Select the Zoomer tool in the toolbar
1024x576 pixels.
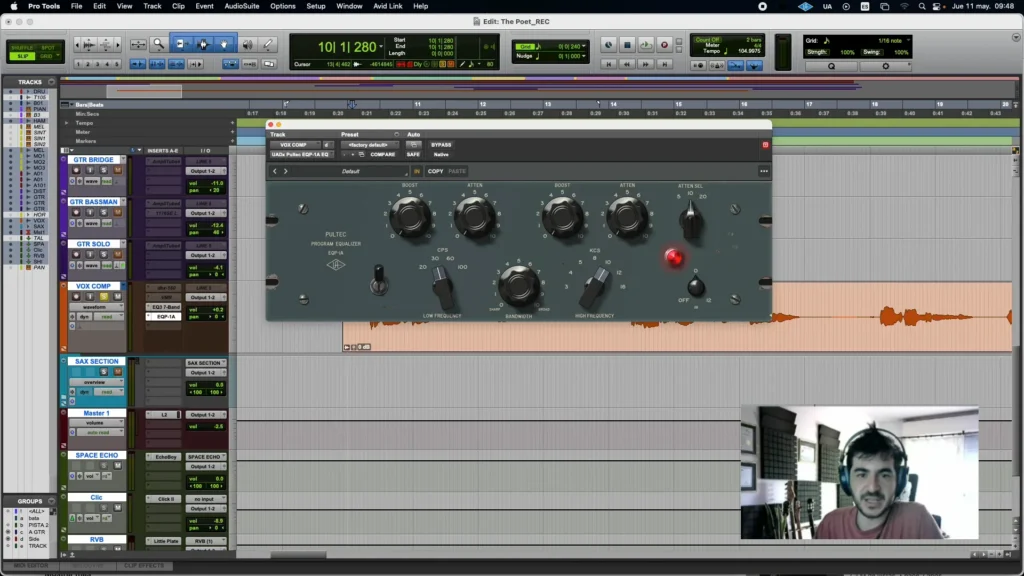click(159, 44)
